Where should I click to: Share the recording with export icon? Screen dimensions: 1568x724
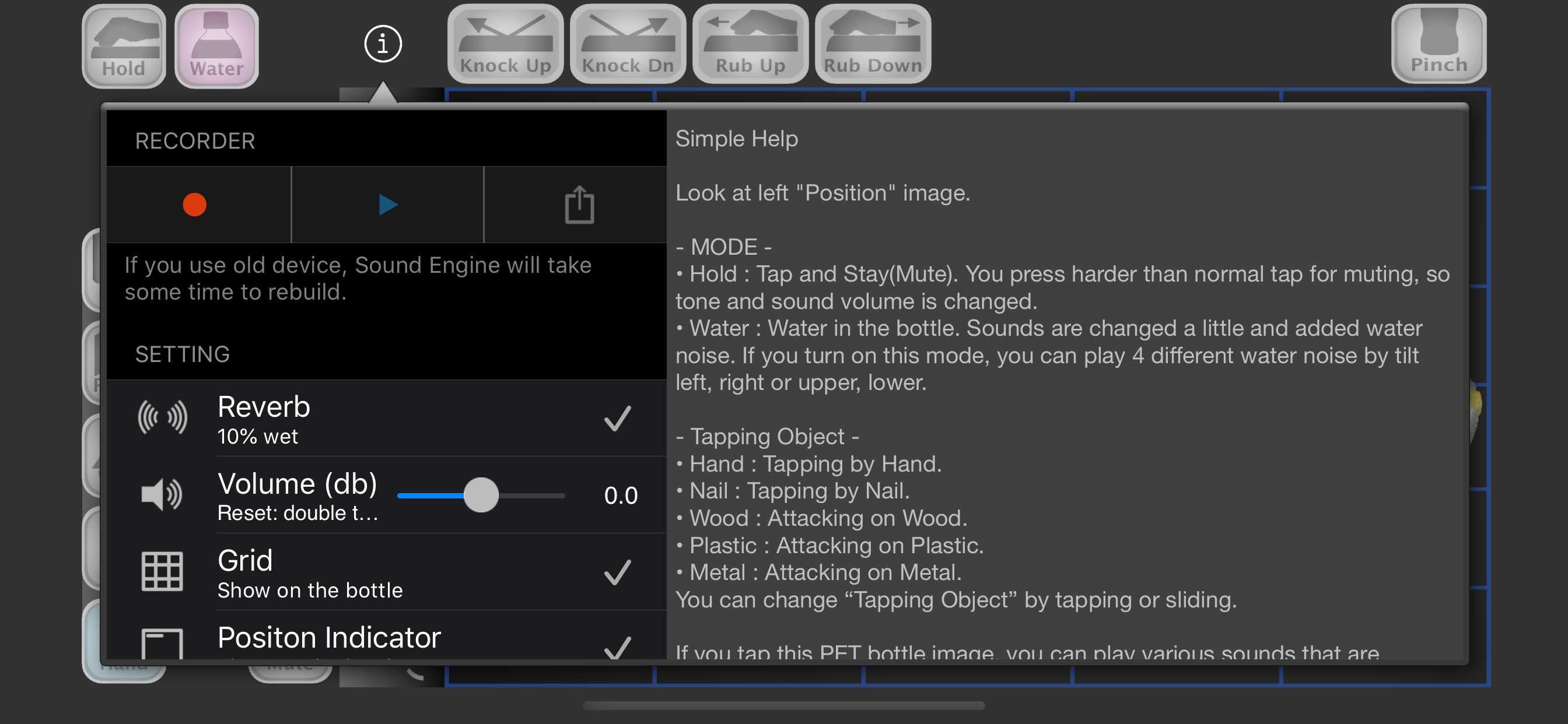(579, 205)
